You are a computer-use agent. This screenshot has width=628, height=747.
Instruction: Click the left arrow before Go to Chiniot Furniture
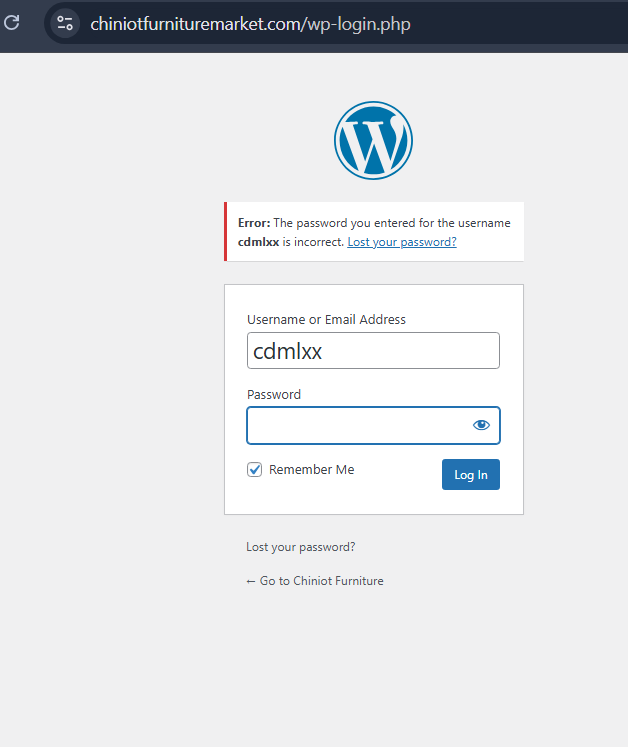pyautogui.click(x=251, y=582)
